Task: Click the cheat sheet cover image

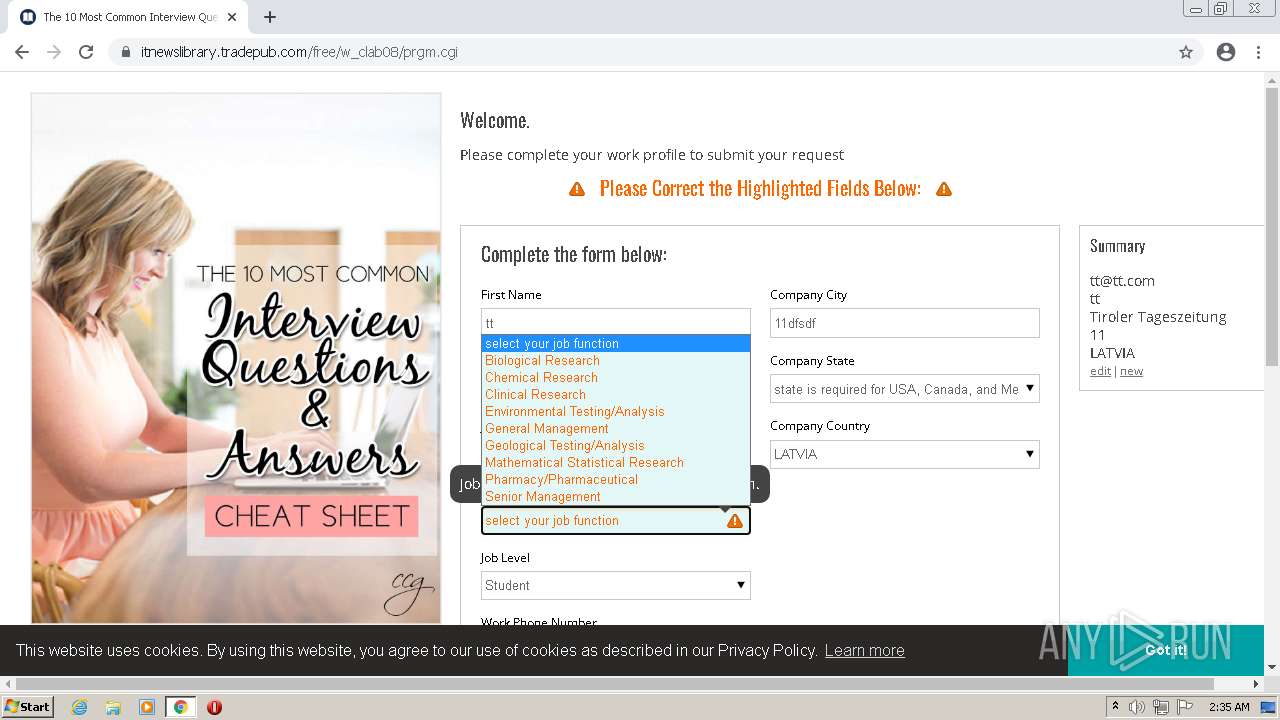Action: tap(236, 358)
